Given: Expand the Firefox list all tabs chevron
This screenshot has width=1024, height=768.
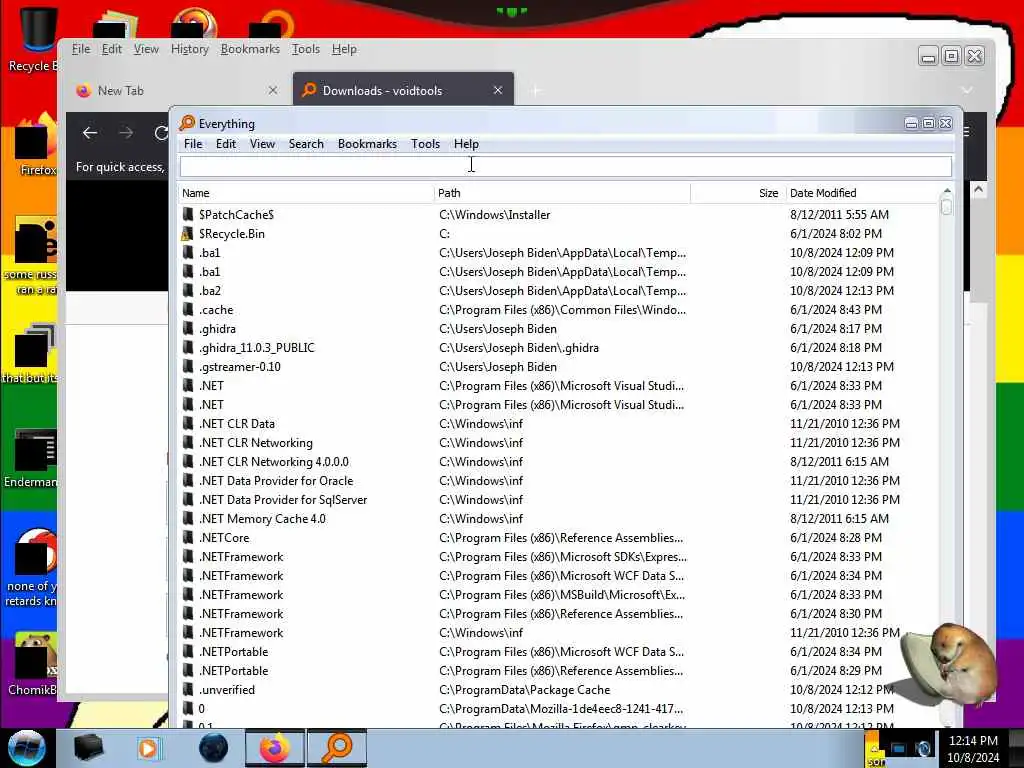Looking at the screenshot, I should coord(967,90).
